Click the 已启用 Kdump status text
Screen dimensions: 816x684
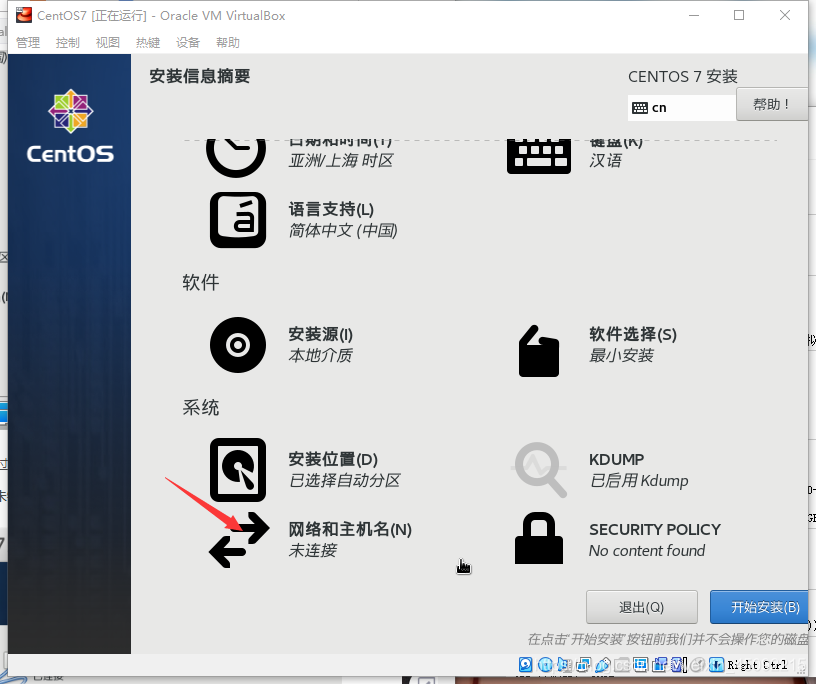(639, 480)
